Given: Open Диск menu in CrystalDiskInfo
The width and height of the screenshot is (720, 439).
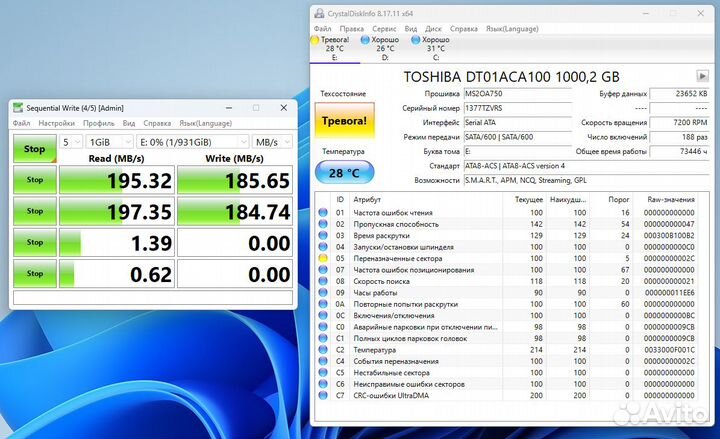Looking at the screenshot, I should [433, 28].
